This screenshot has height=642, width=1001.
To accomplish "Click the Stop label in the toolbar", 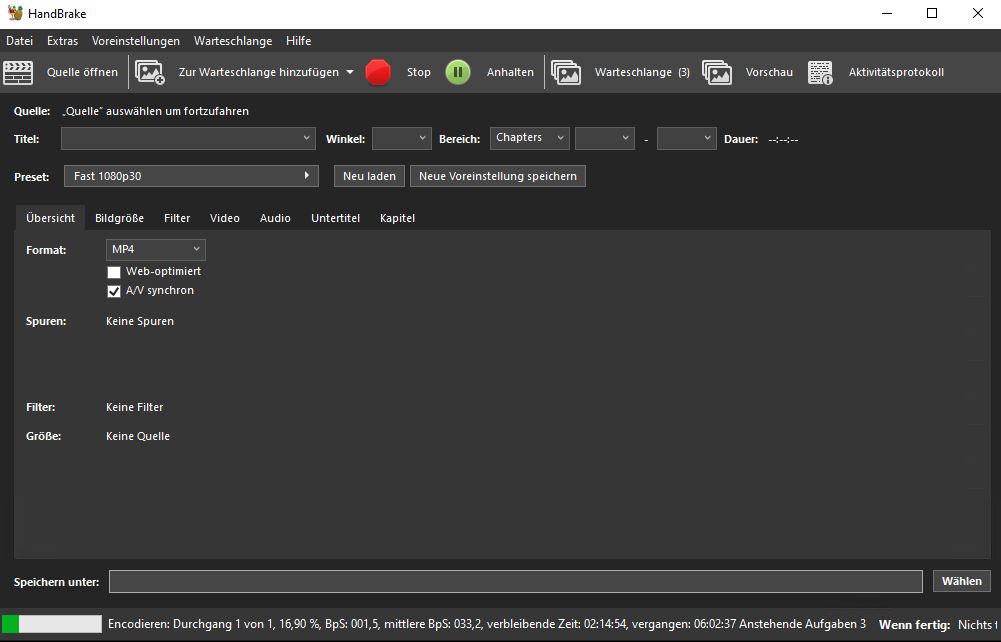I will 419,72.
